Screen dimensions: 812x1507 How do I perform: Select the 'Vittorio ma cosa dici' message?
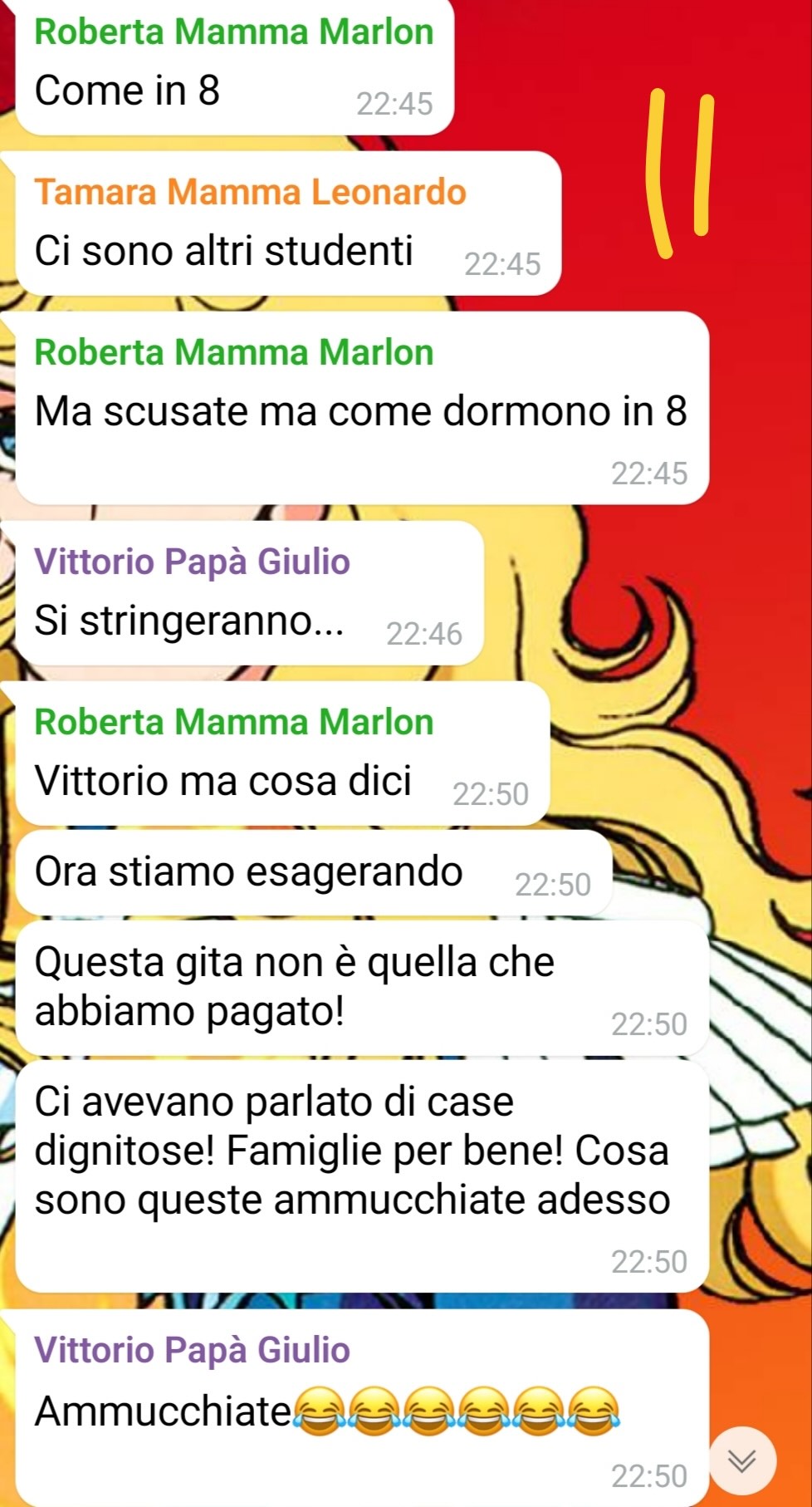[282, 753]
